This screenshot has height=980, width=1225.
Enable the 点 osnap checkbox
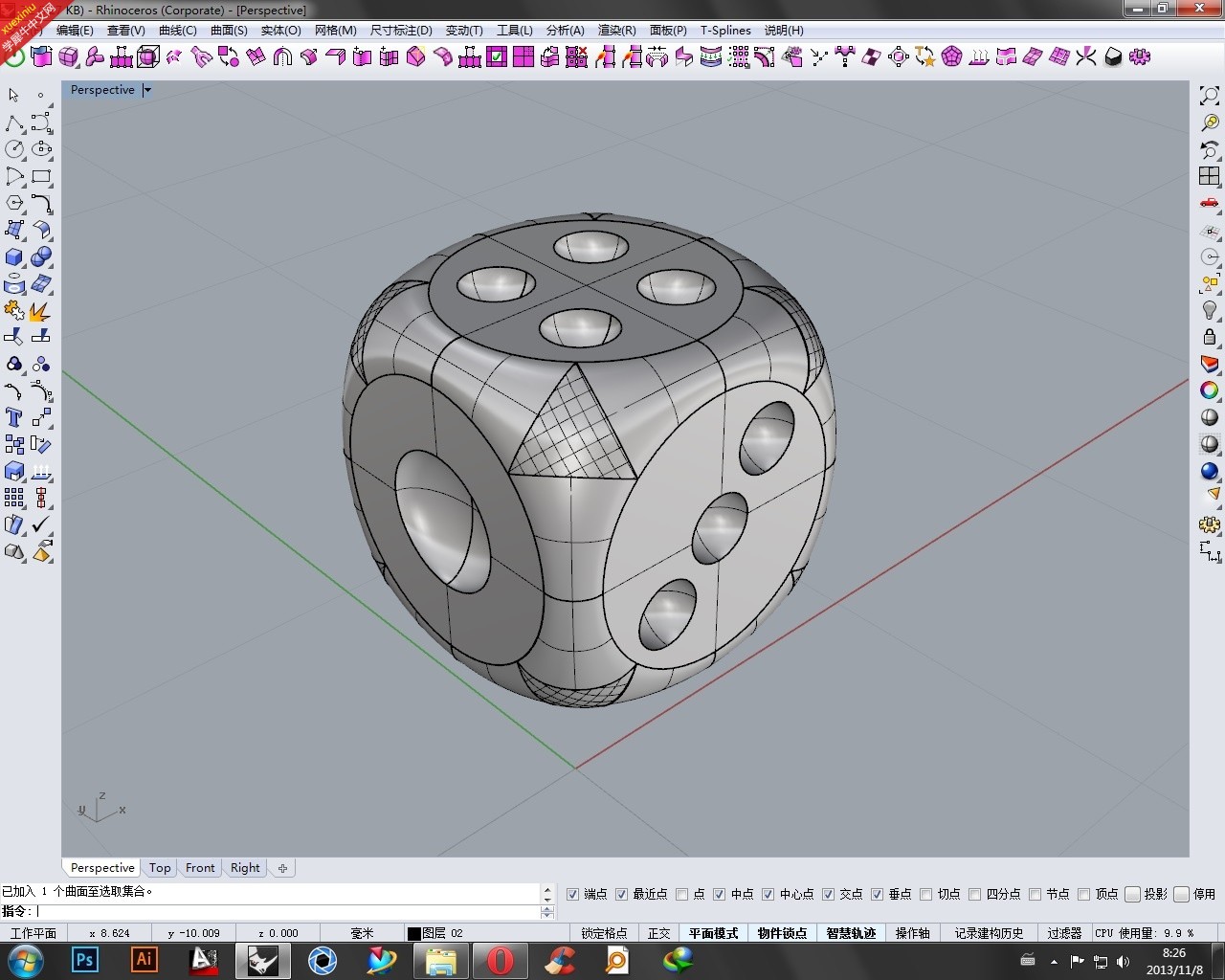tap(681, 894)
